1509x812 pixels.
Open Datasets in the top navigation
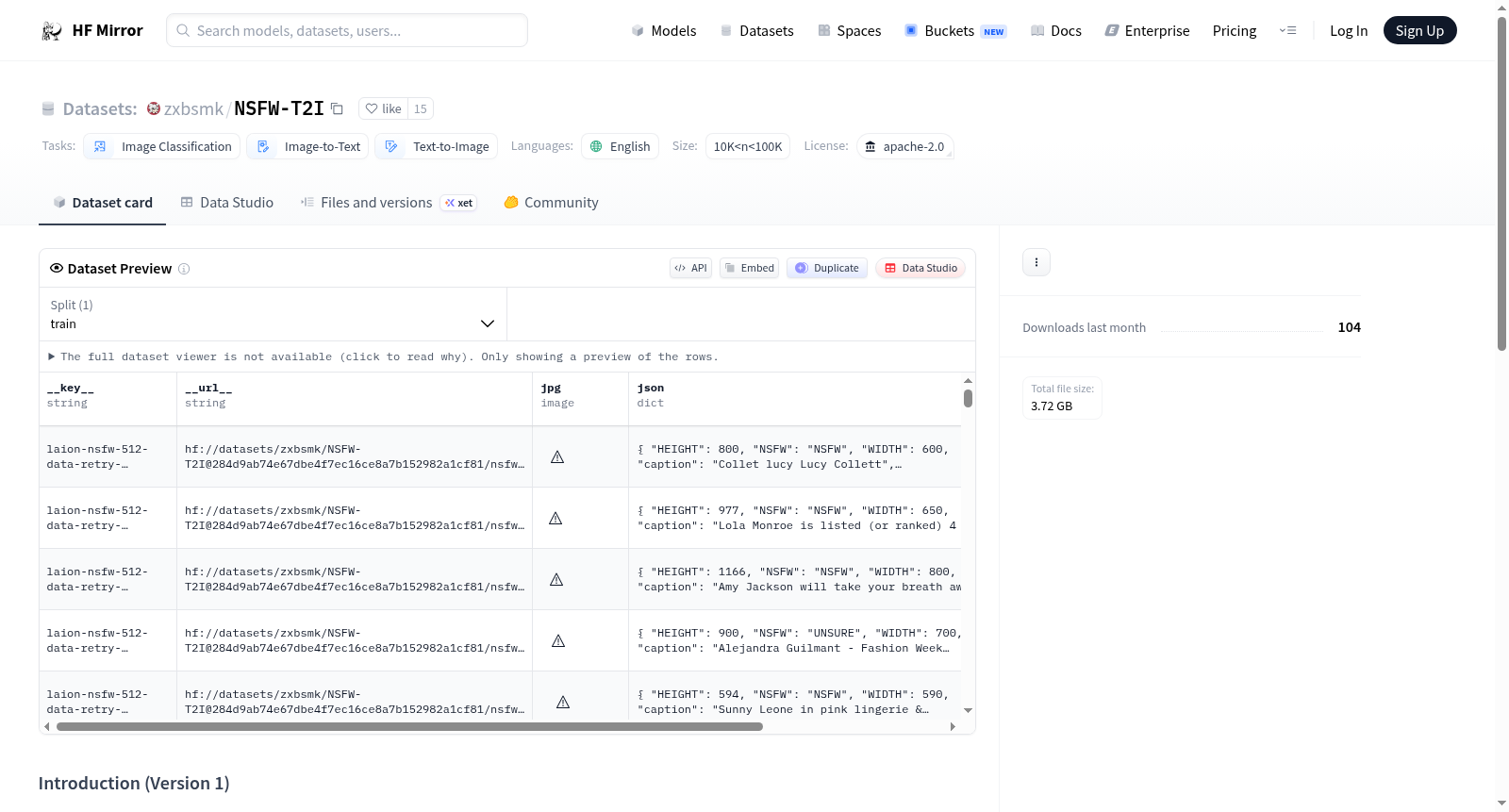[757, 30]
